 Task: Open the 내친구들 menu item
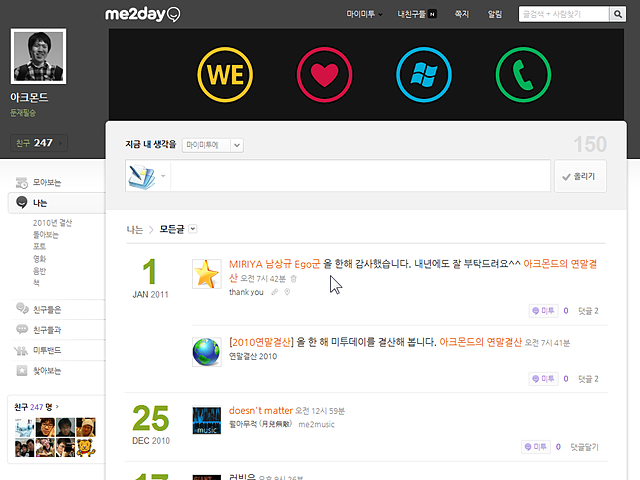tap(417, 15)
